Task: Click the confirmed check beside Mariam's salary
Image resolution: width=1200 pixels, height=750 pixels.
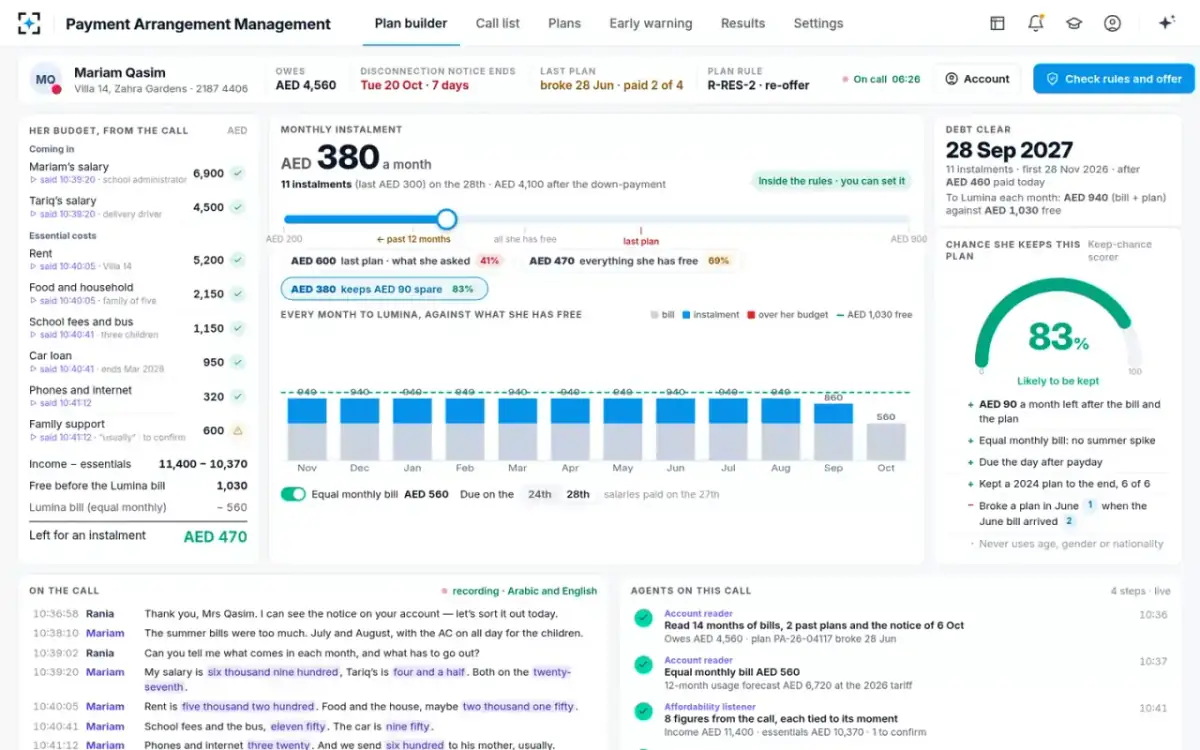Action: pyautogui.click(x=237, y=173)
